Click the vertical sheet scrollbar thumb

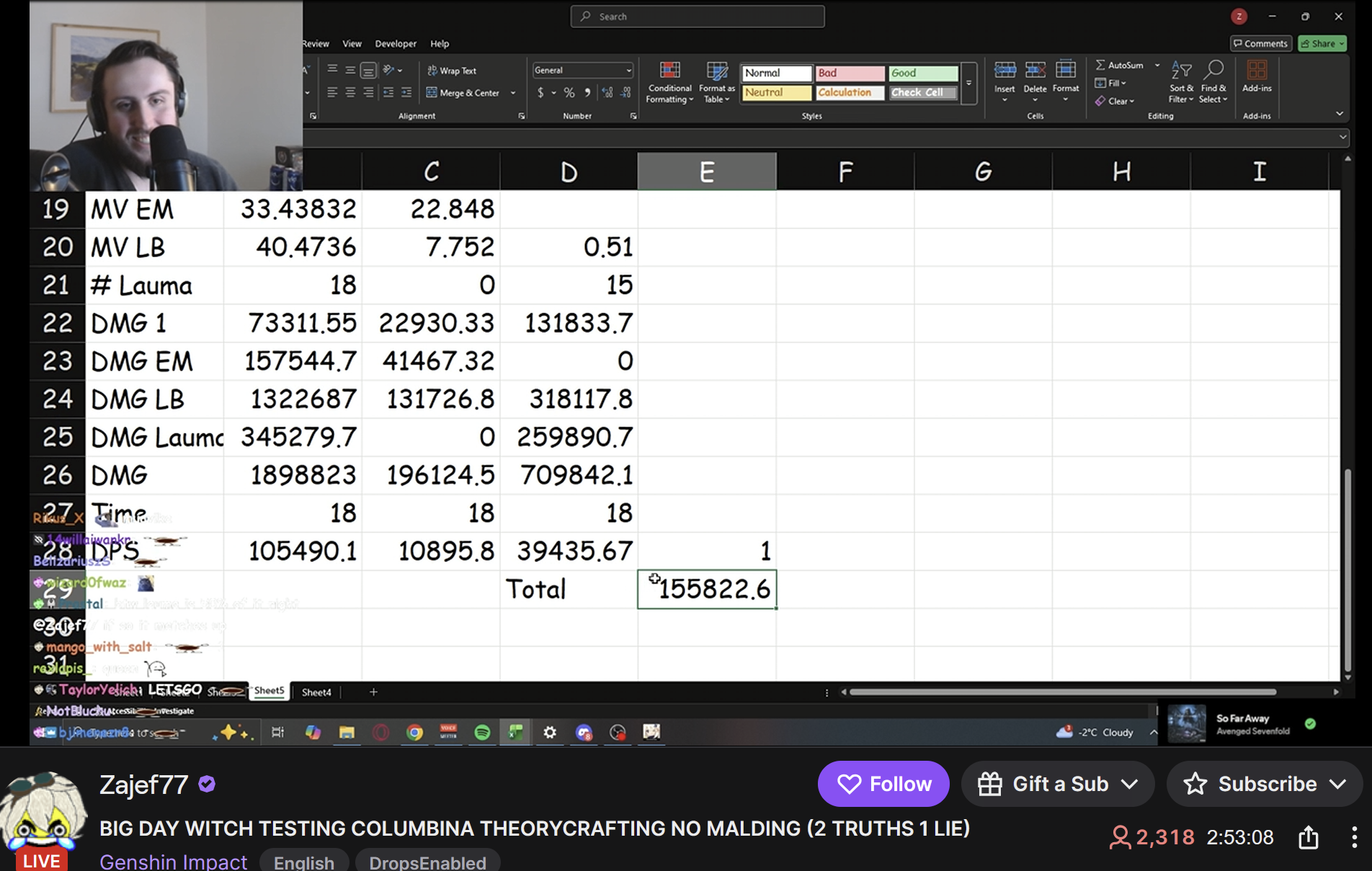(1347, 569)
